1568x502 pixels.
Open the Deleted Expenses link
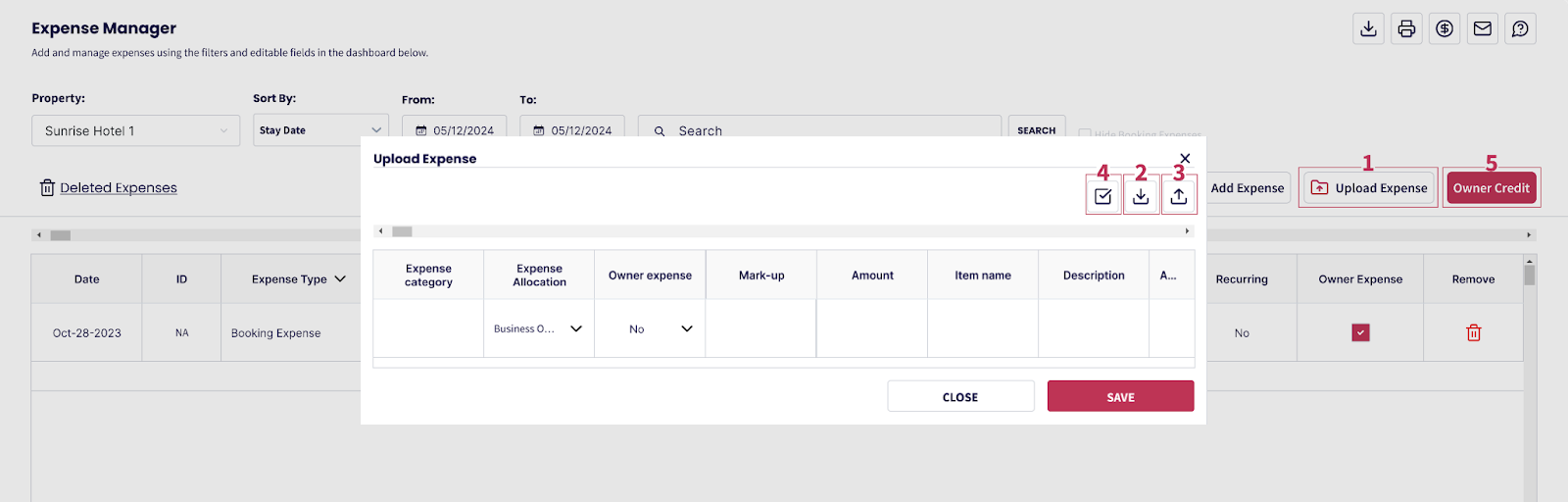[118, 187]
